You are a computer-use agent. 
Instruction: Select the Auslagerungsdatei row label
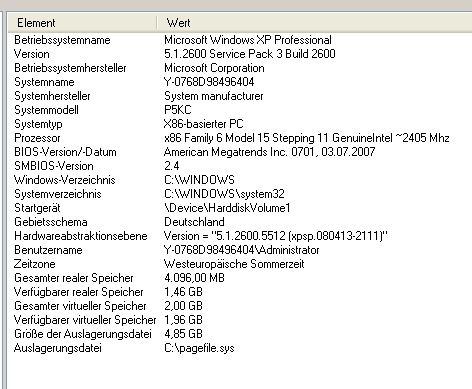tap(58, 348)
